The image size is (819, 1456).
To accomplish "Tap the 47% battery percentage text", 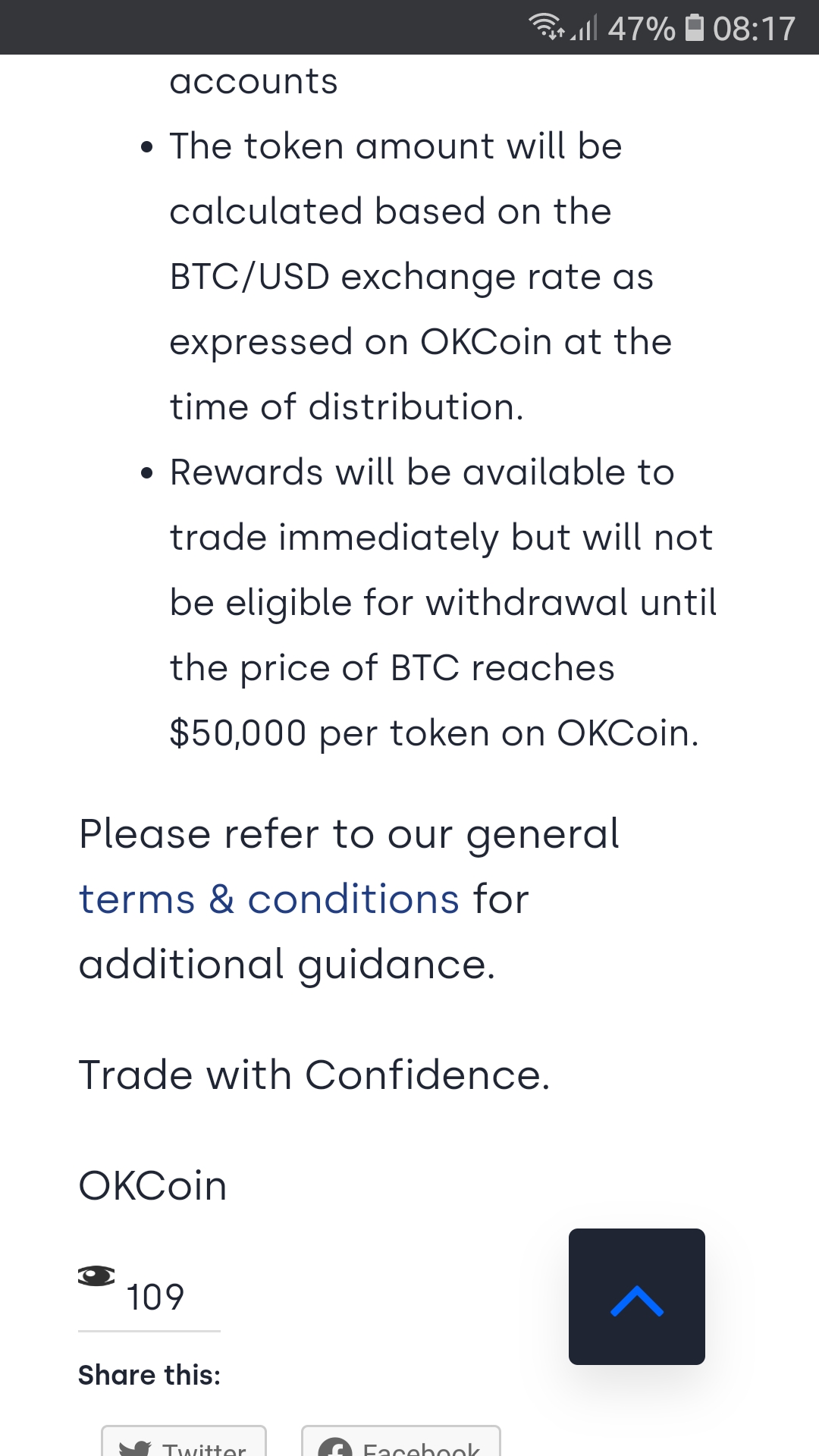I will click(641, 29).
